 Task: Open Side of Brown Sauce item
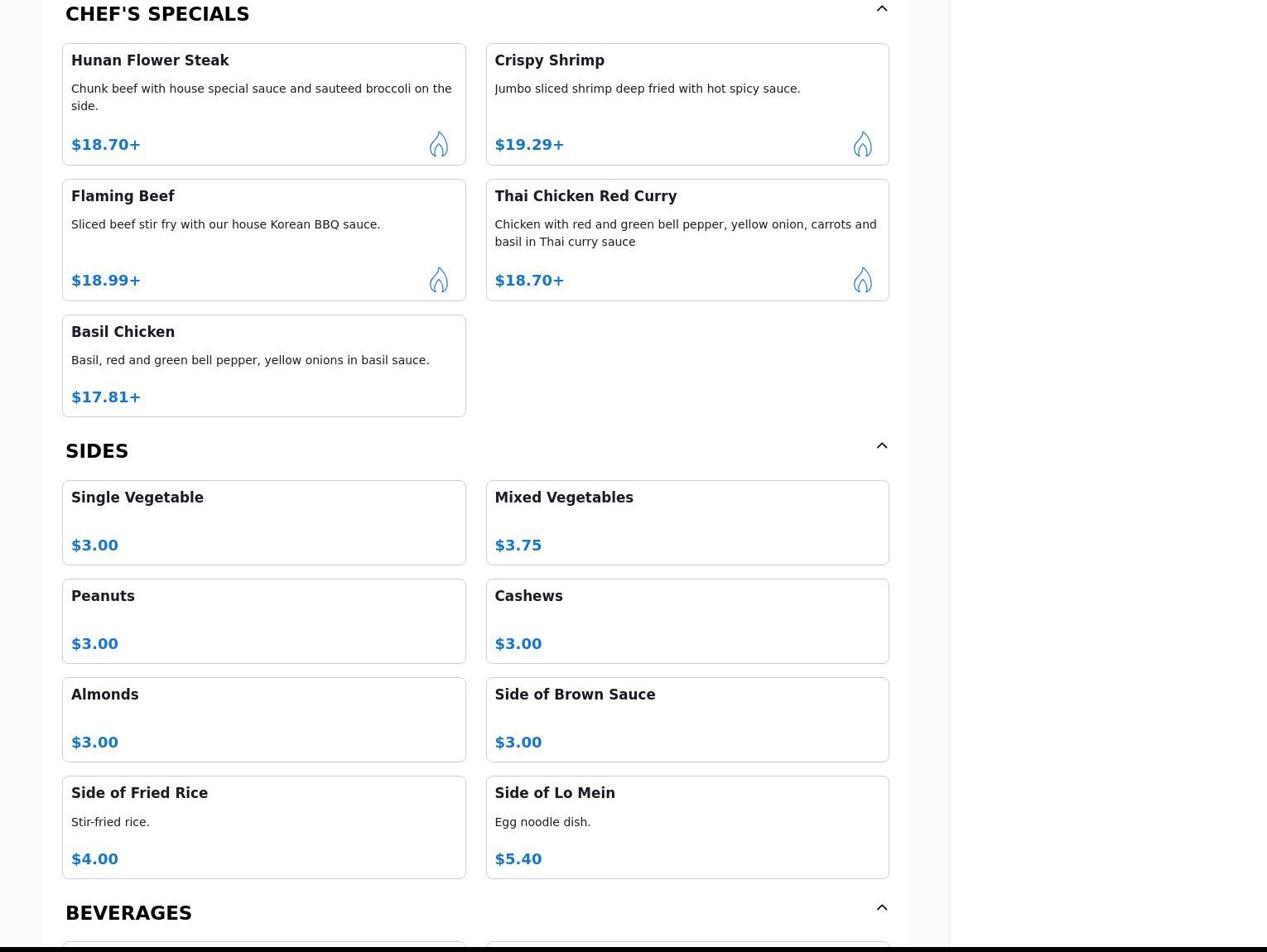pos(686,719)
